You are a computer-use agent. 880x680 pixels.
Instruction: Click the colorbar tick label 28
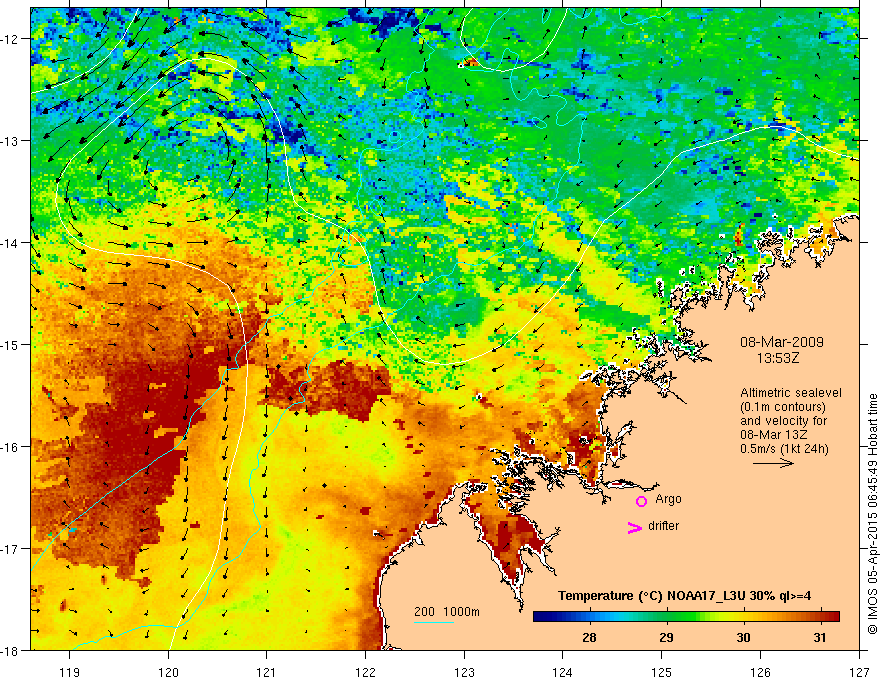click(x=589, y=638)
